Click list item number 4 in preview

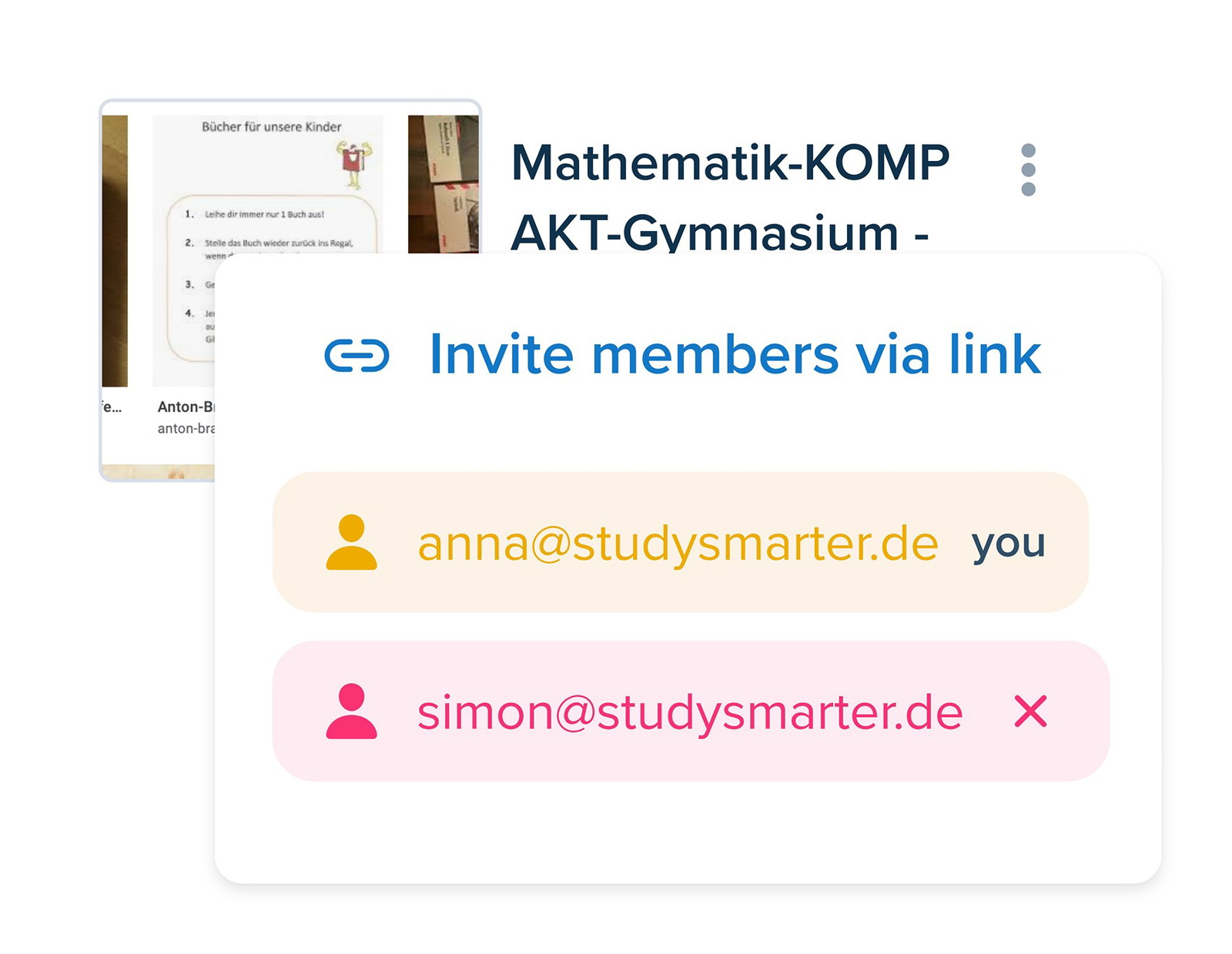pos(189,313)
